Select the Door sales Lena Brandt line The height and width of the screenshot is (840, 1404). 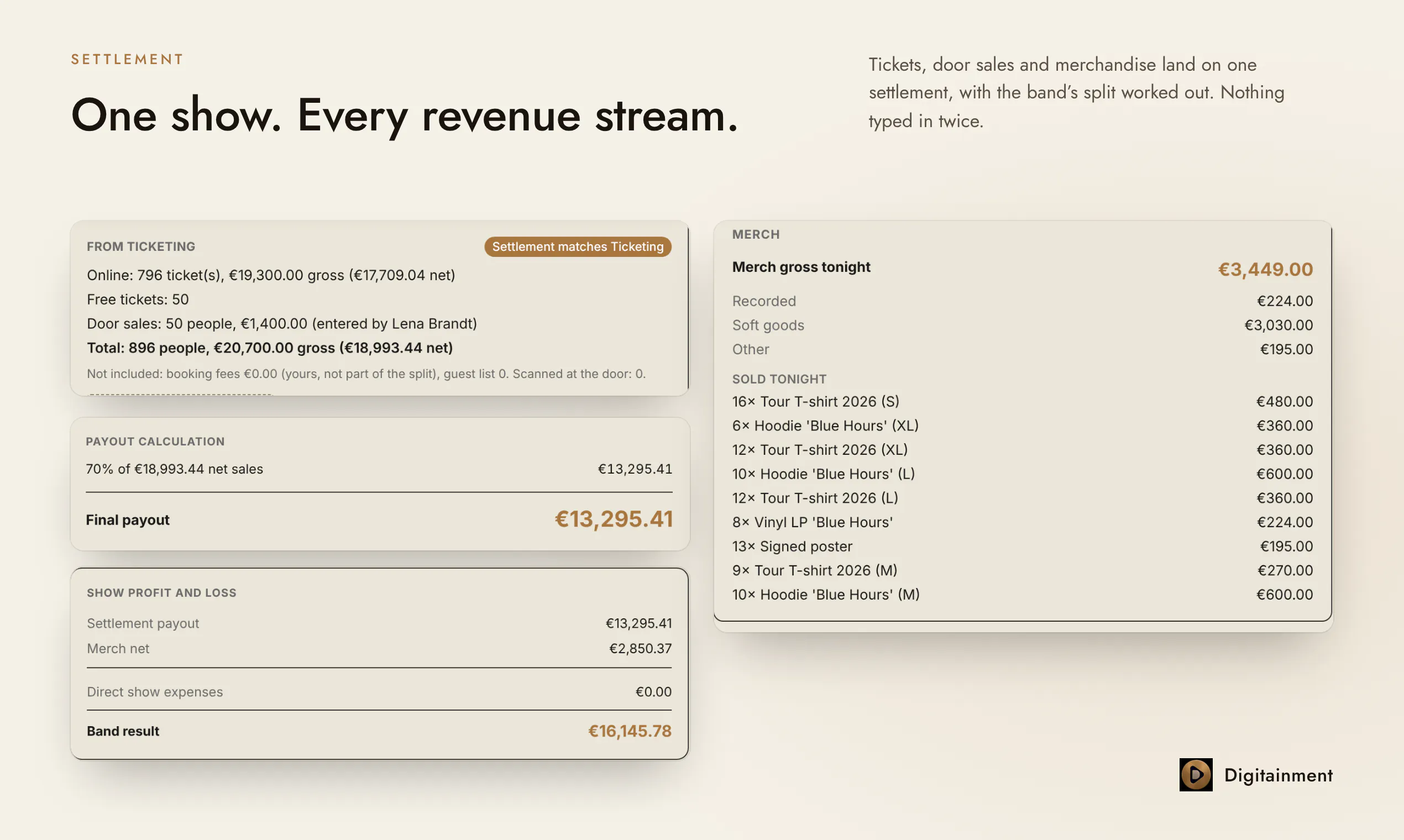(282, 324)
